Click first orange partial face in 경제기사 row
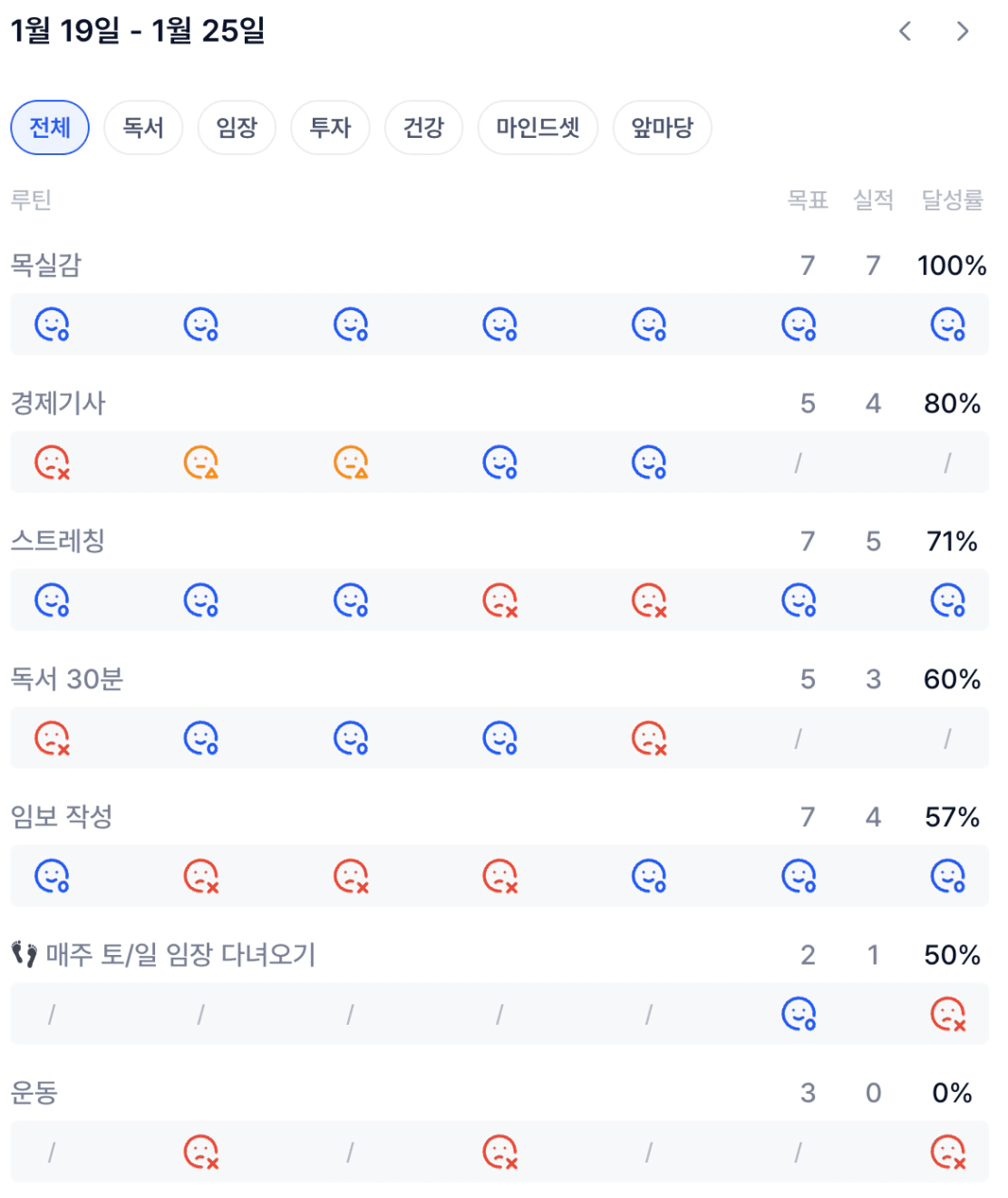1008x1198 pixels. pyautogui.click(x=201, y=463)
